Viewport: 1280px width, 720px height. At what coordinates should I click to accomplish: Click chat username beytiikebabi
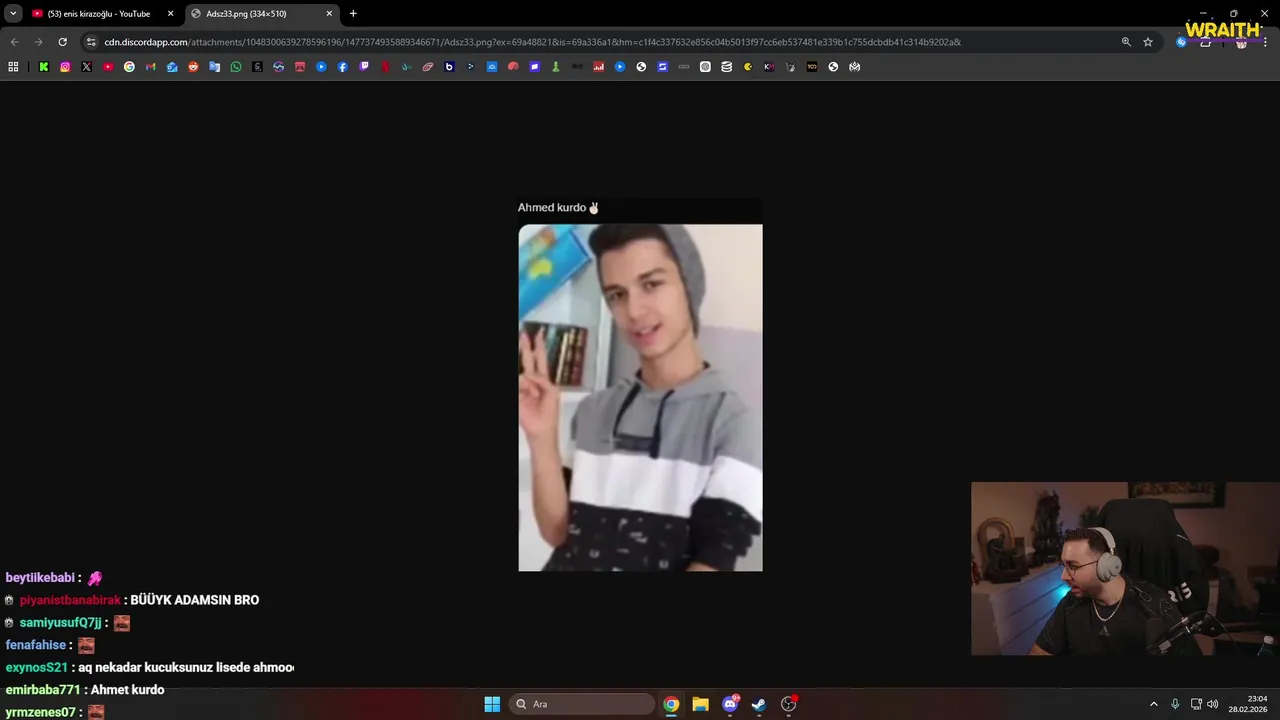[x=40, y=578]
